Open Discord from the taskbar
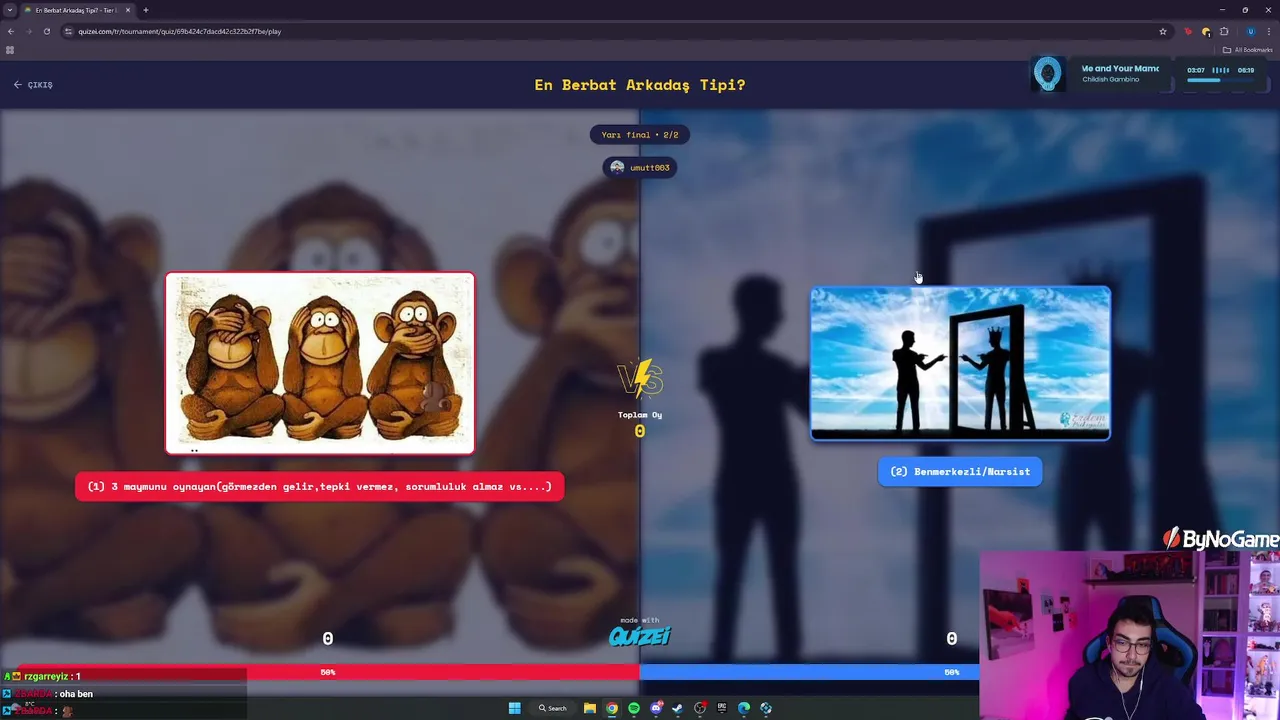This screenshot has width=1280, height=720. click(656, 708)
